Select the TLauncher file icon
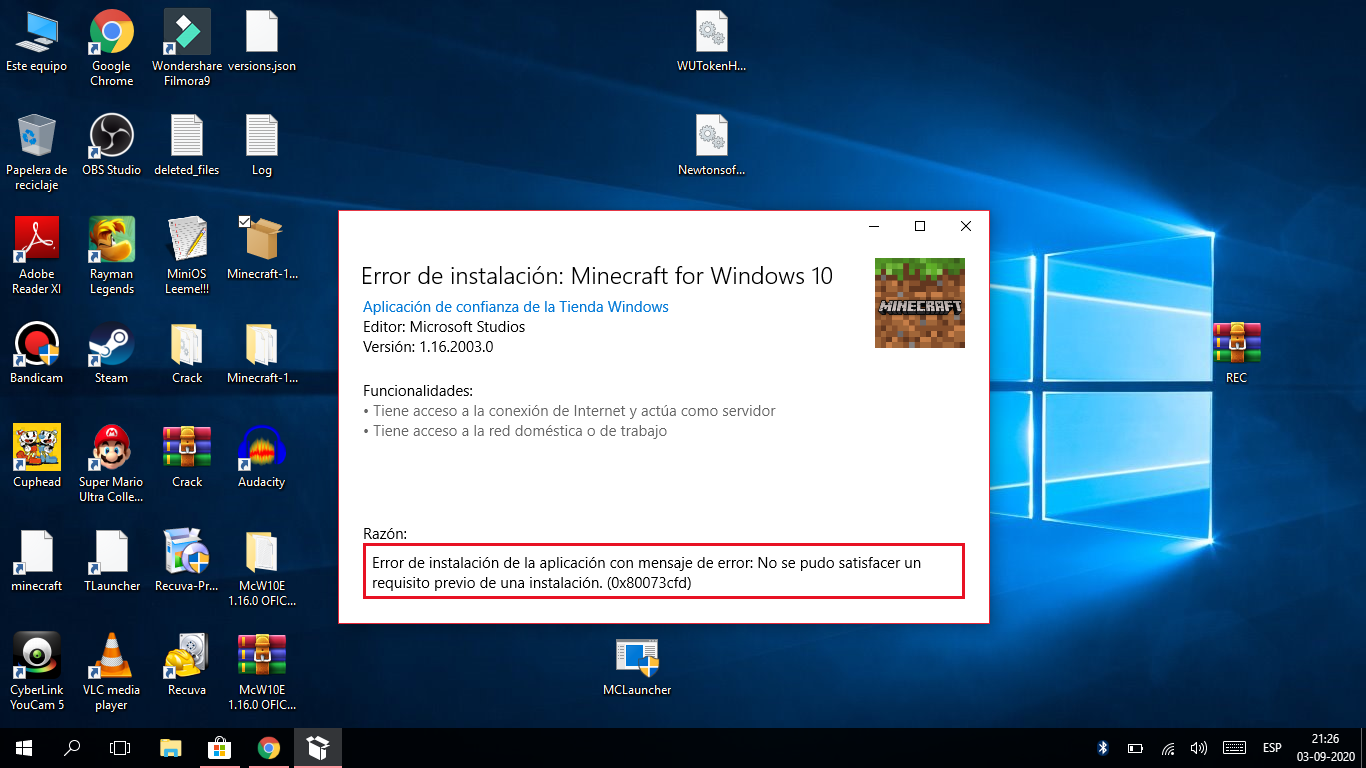Screen dimensions: 1366x768 [x=111, y=562]
